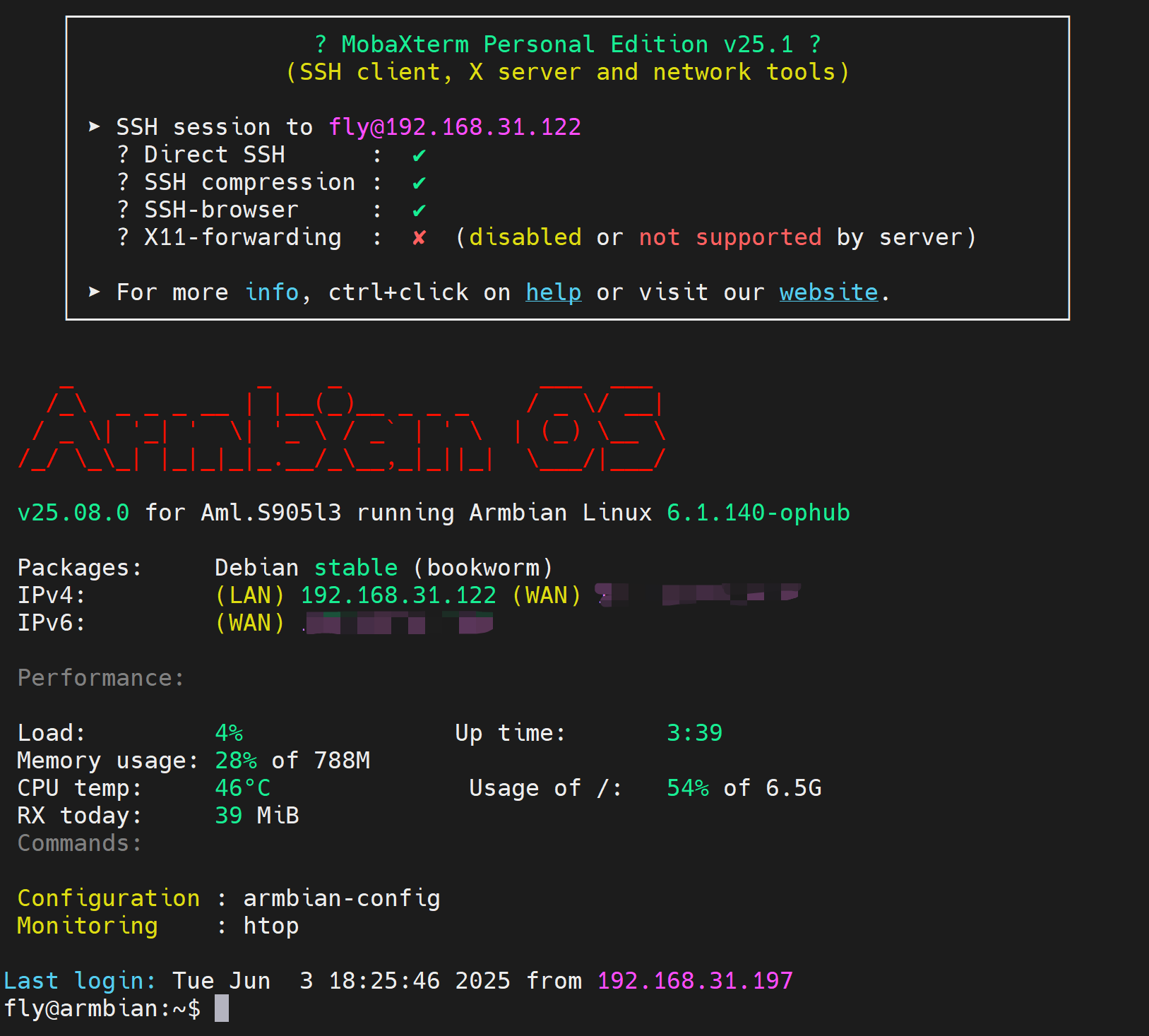The height and width of the screenshot is (1036, 1149).
Task: Click '6.5G' disk size value
Action: coord(794,788)
